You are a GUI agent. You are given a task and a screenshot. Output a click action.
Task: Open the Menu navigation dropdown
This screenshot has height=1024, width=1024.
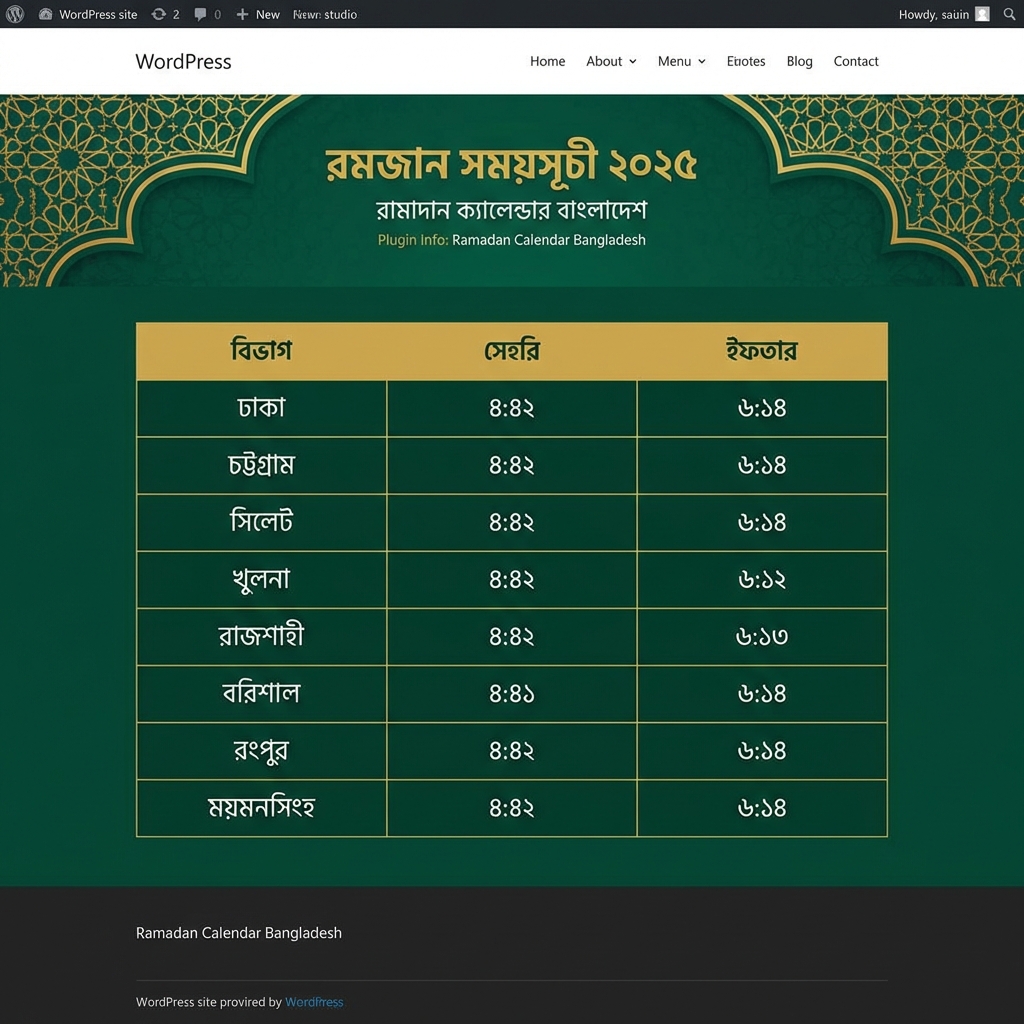coord(680,61)
